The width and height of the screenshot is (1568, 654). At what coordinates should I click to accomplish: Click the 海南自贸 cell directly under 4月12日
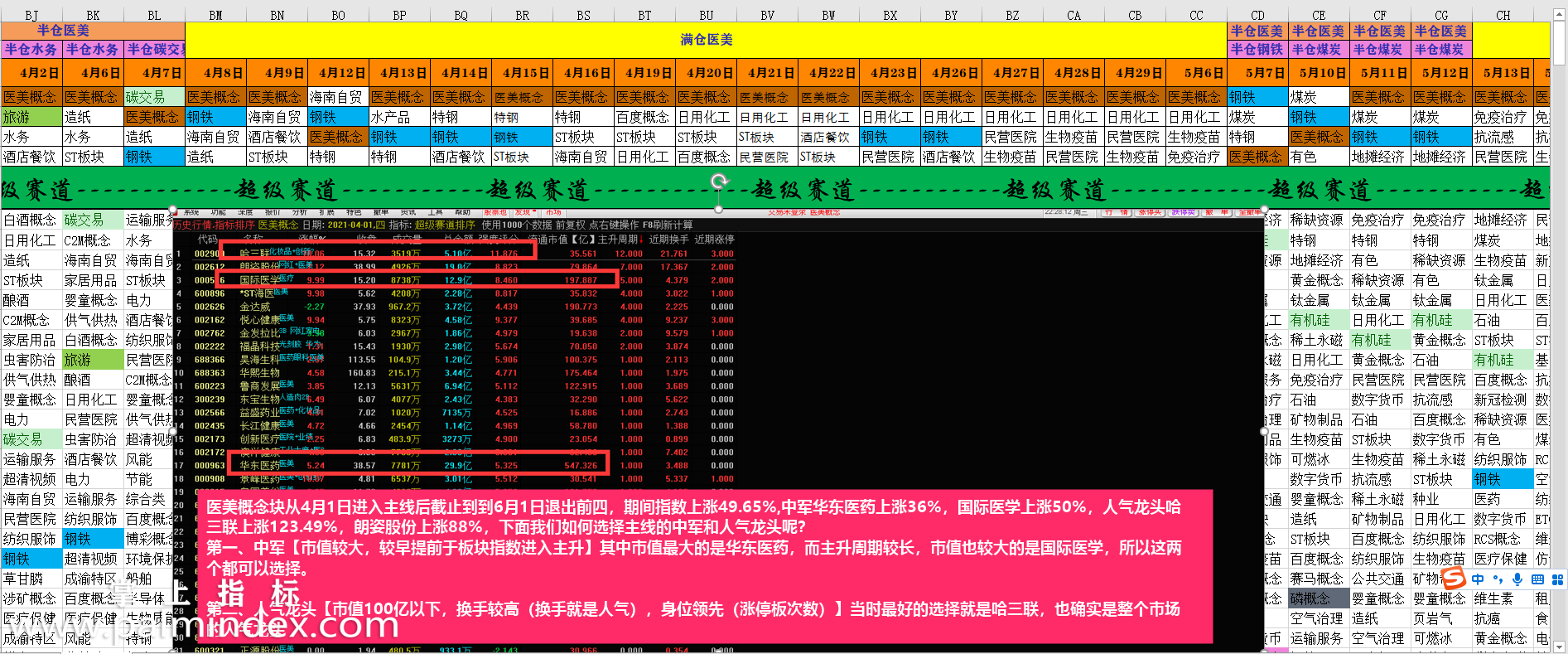pyautogui.click(x=338, y=97)
